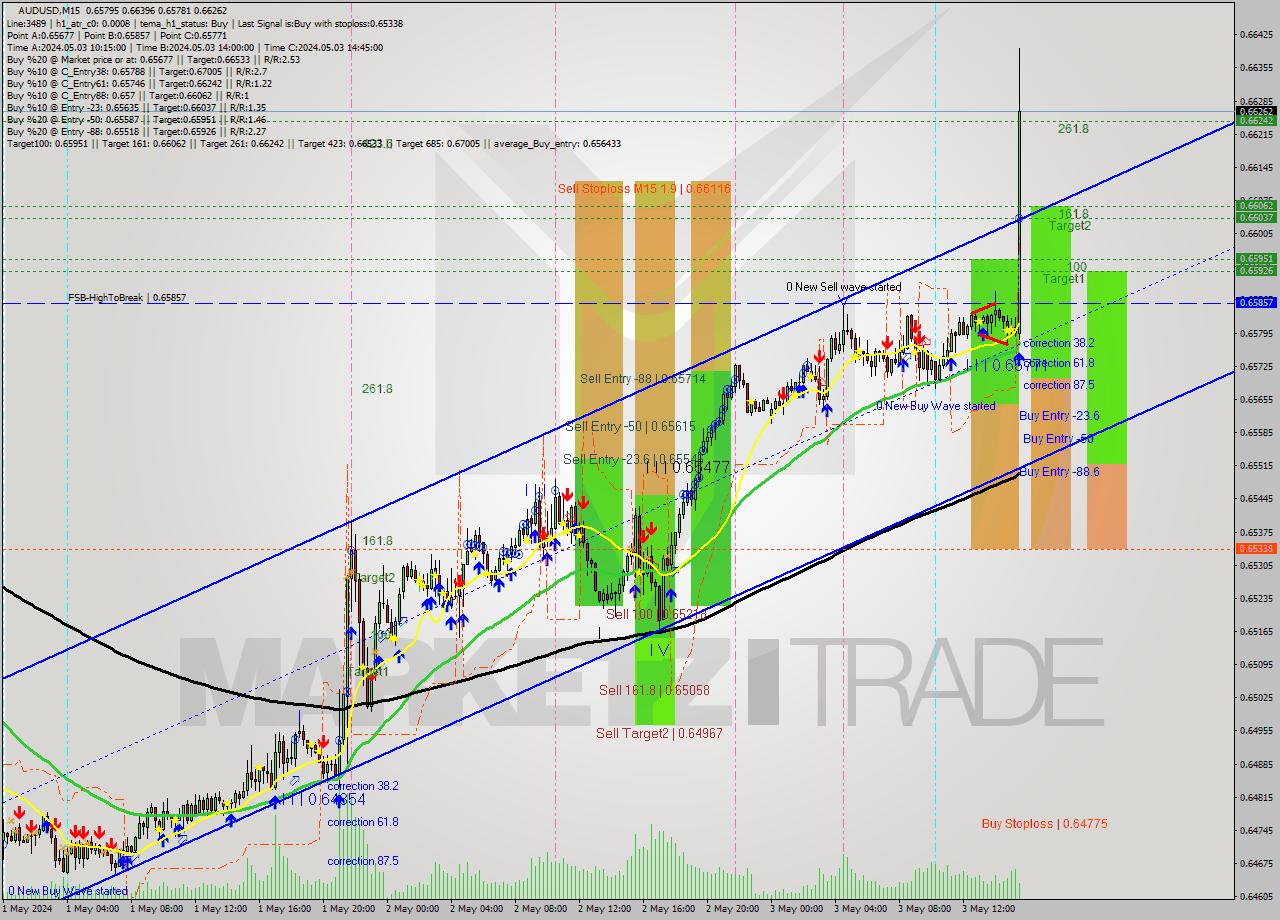Viewport: 1280px width, 920px height.
Task: Click the 0.64605 price axis value
Action: click(1256, 897)
